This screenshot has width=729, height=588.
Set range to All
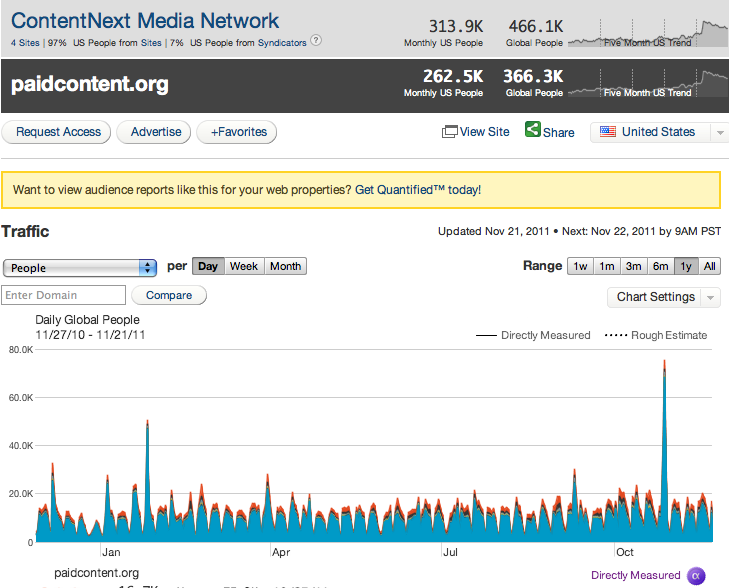click(709, 266)
